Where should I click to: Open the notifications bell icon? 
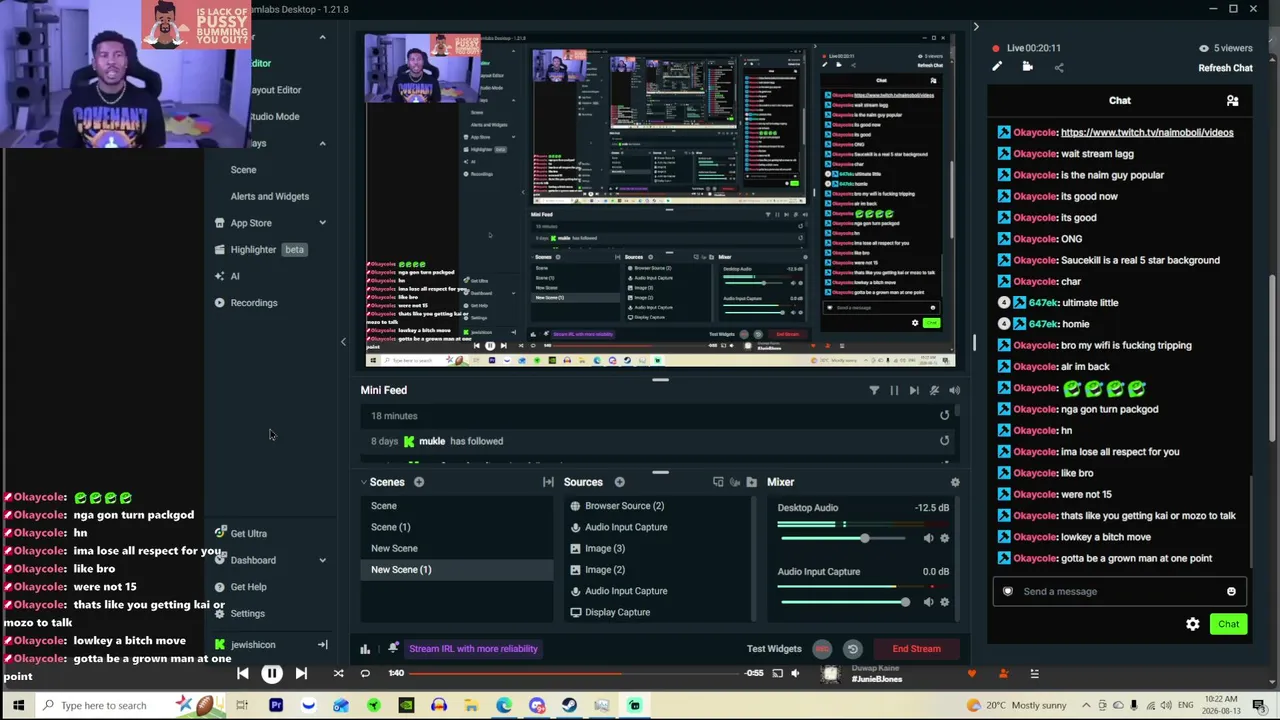coord(394,648)
